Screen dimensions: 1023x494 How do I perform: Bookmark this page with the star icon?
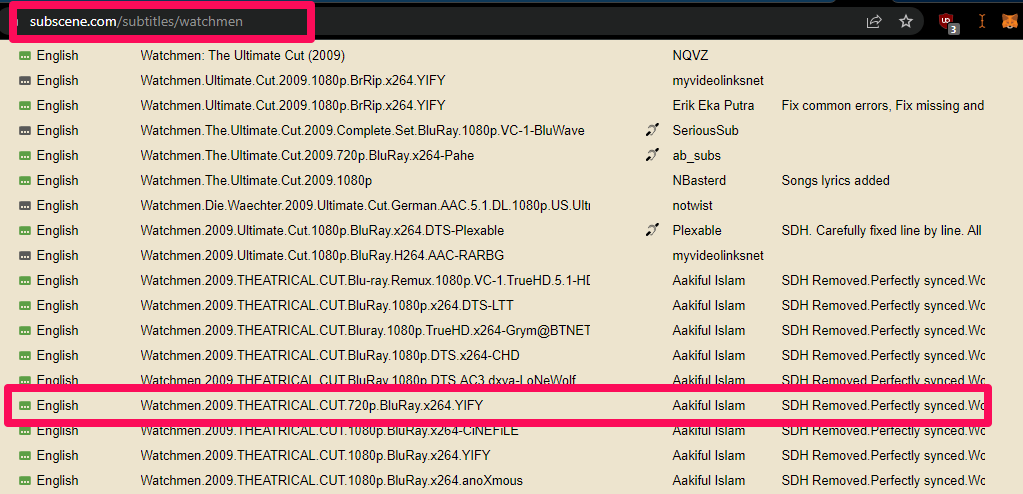(x=906, y=22)
